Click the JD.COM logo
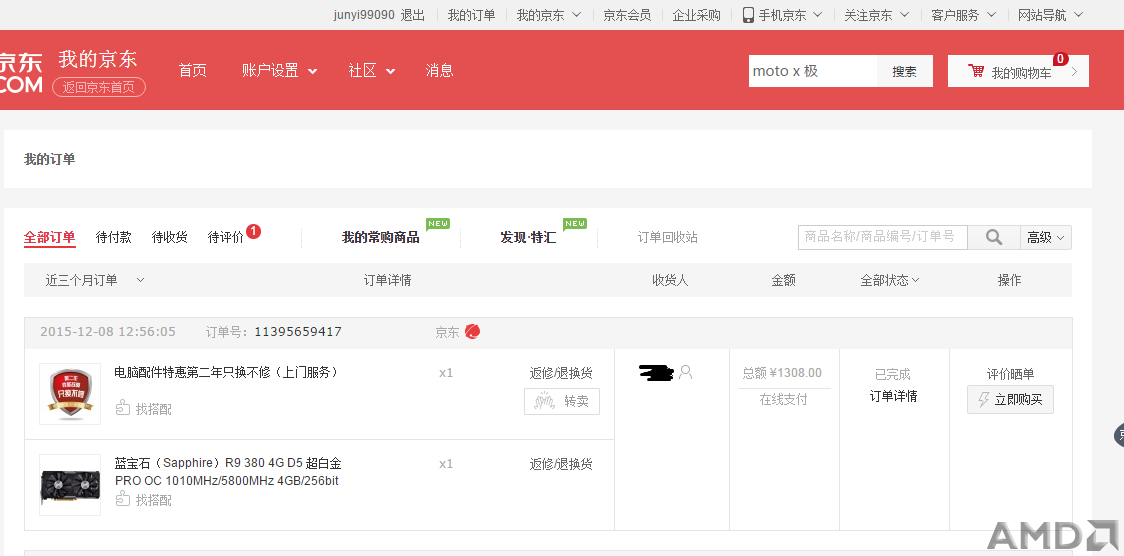 21,72
